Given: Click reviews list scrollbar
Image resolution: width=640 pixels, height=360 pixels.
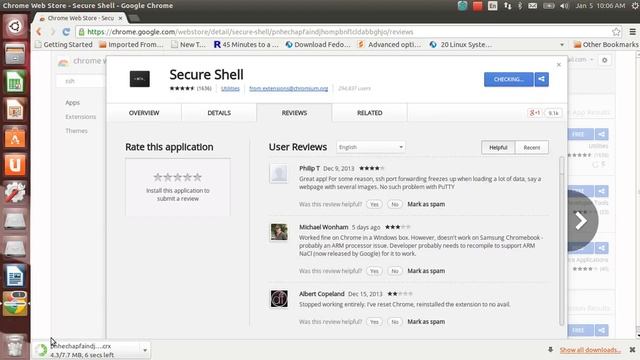Looking at the screenshot, I should tap(562, 241).
